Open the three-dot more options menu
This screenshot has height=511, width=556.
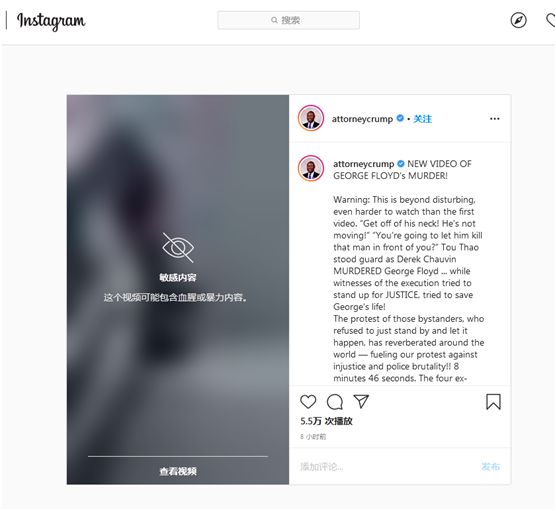coord(495,119)
